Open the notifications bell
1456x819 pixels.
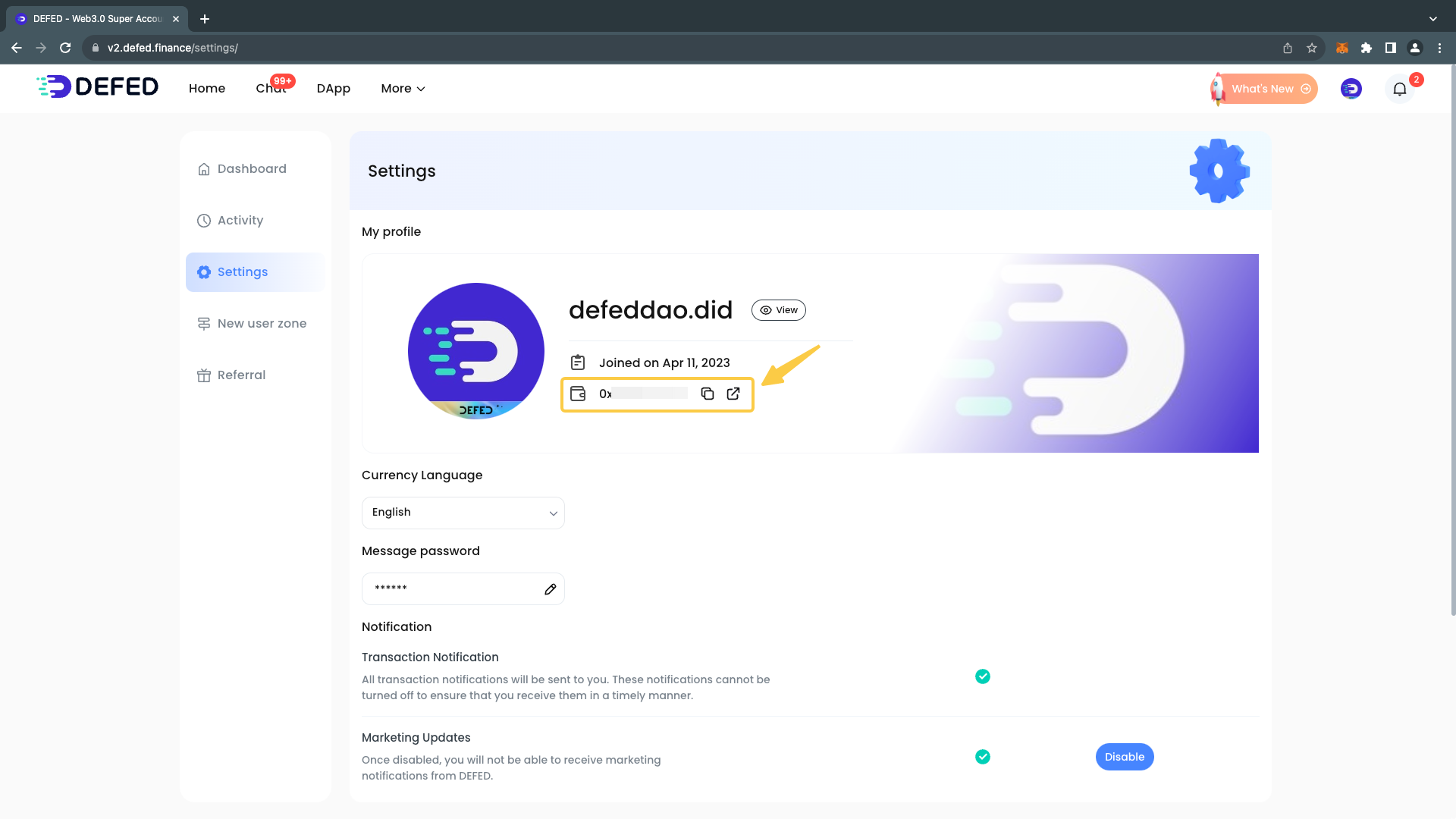pos(1400,89)
